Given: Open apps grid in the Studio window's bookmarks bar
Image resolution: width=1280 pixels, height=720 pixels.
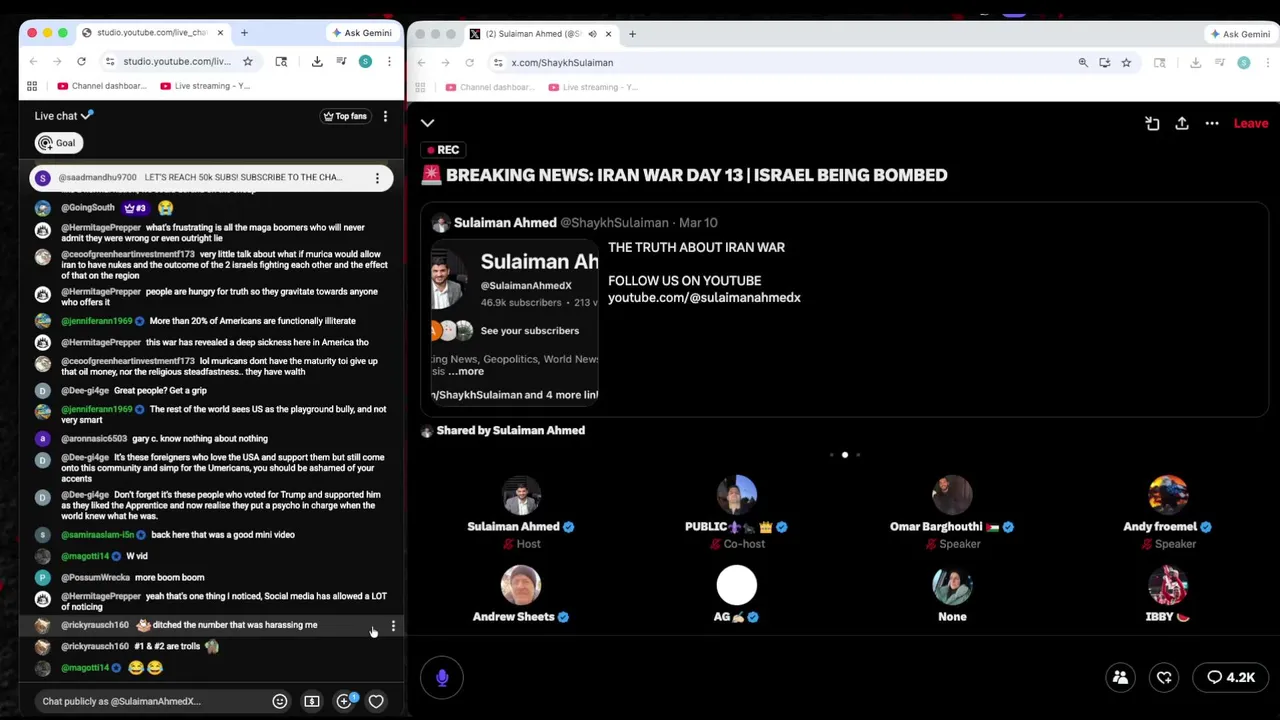Looking at the screenshot, I should pyautogui.click(x=32, y=86).
